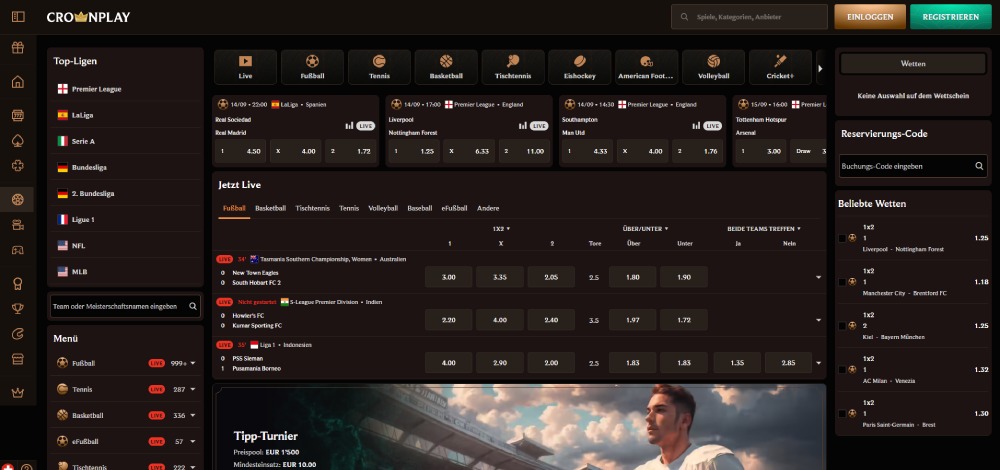Switch to Basketball tab under Jetzt Live
The height and width of the screenshot is (470, 1000).
point(270,208)
